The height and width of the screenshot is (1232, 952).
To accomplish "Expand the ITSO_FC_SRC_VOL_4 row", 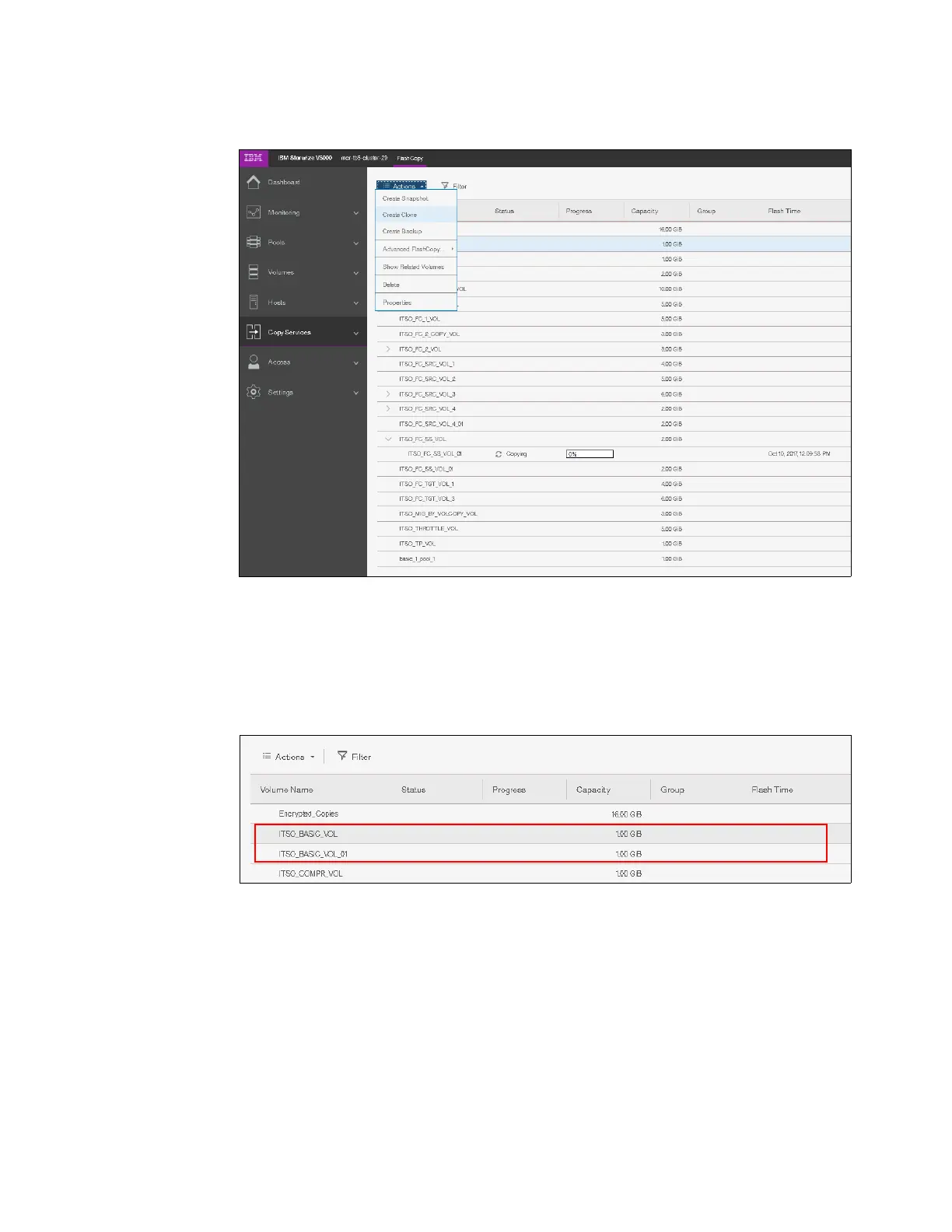I will click(388, 409).
